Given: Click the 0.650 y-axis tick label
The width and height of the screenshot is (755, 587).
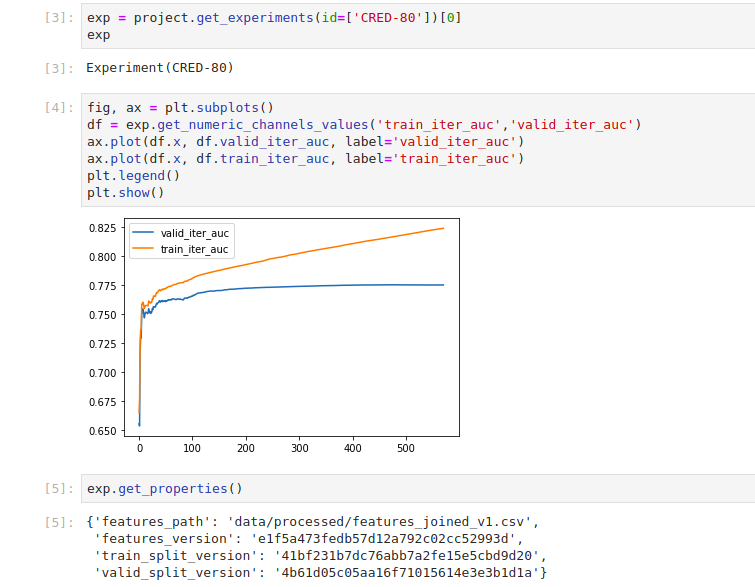Looking at the screenshot, I should 103,431.
